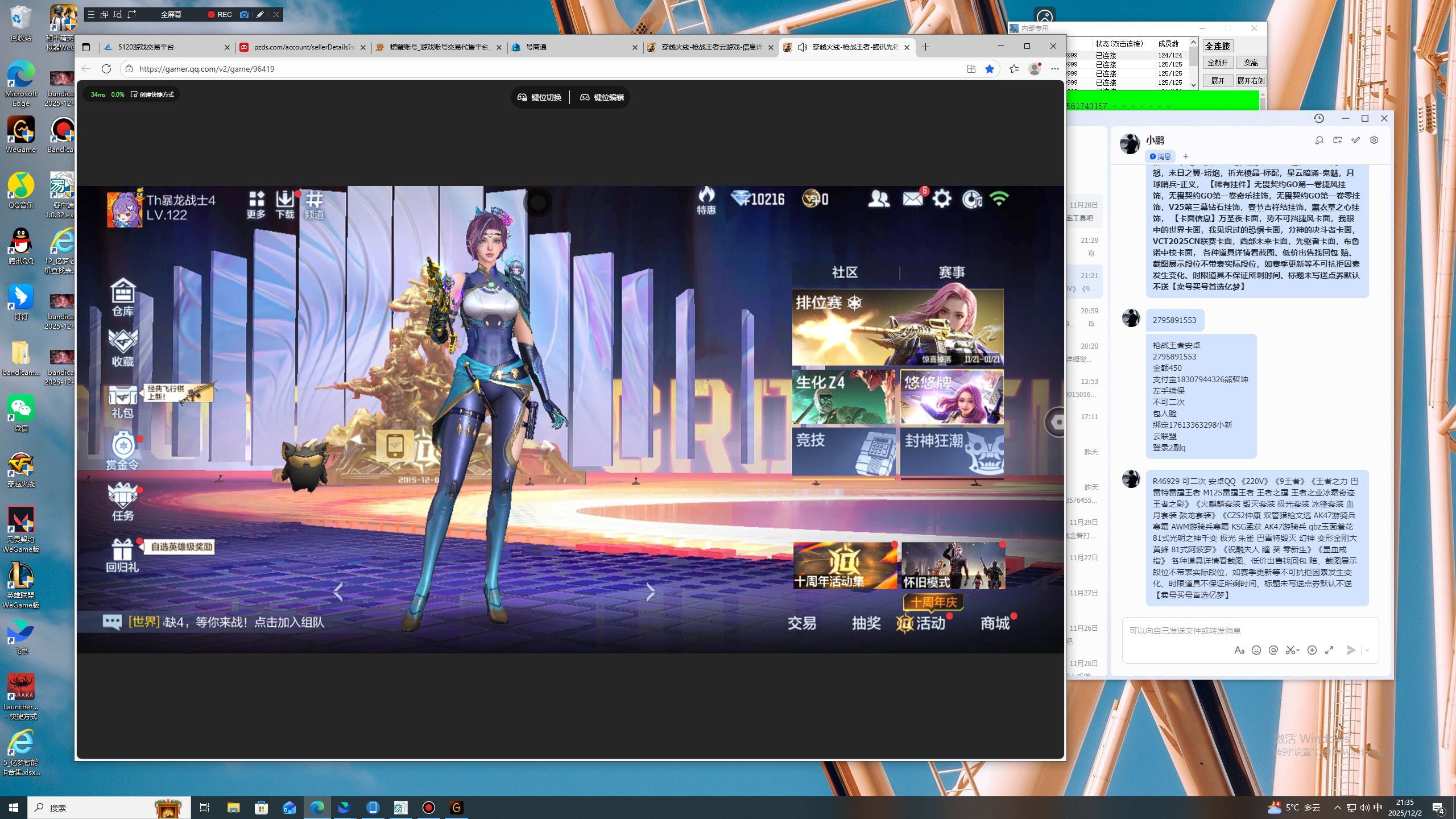1456x819 pixels.
Task: Open the in-game settings gear
Action: click(x=942, y=199)
